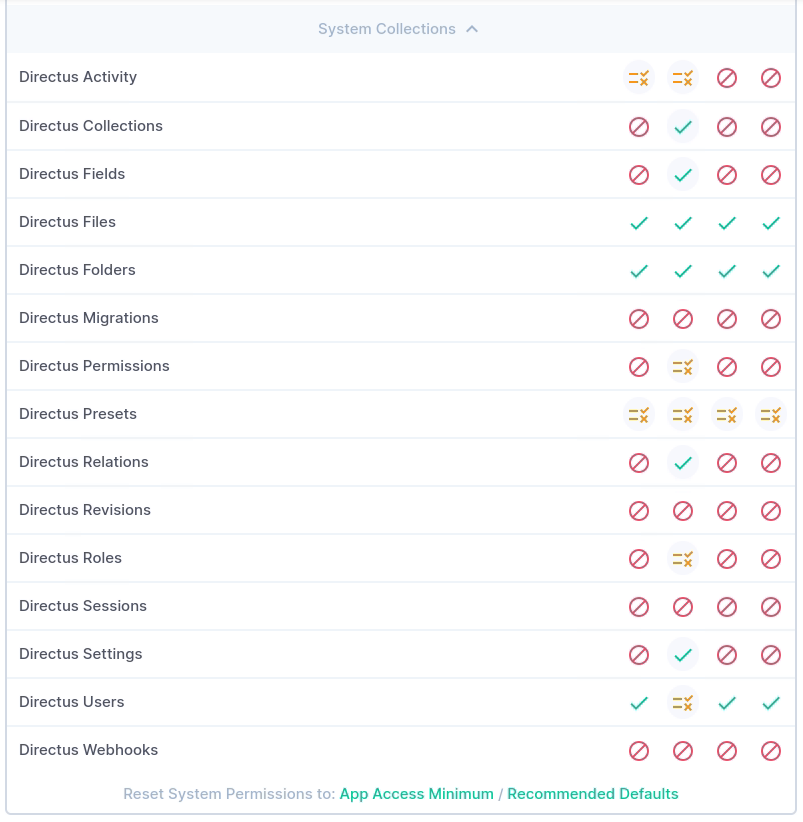Toggle full delete access for Directus Folders

771,271
